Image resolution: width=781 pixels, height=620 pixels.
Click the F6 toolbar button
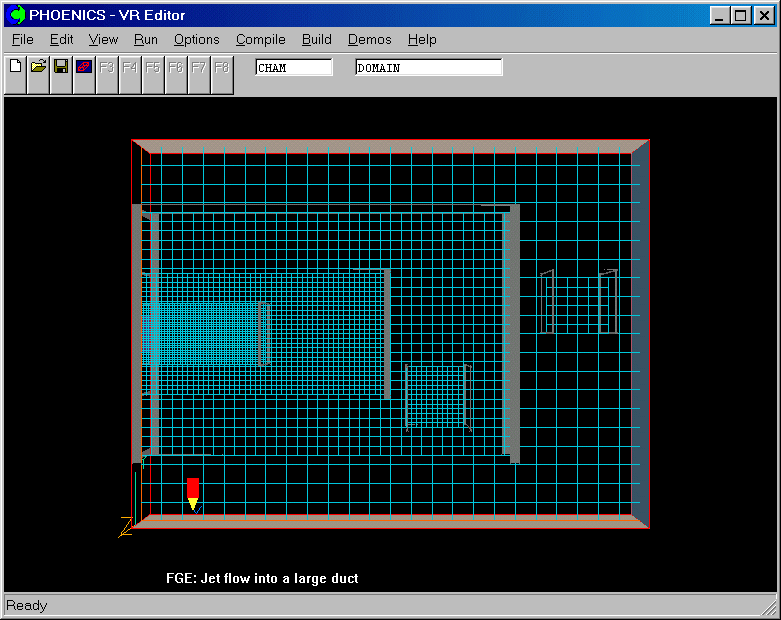coord(176,75)
